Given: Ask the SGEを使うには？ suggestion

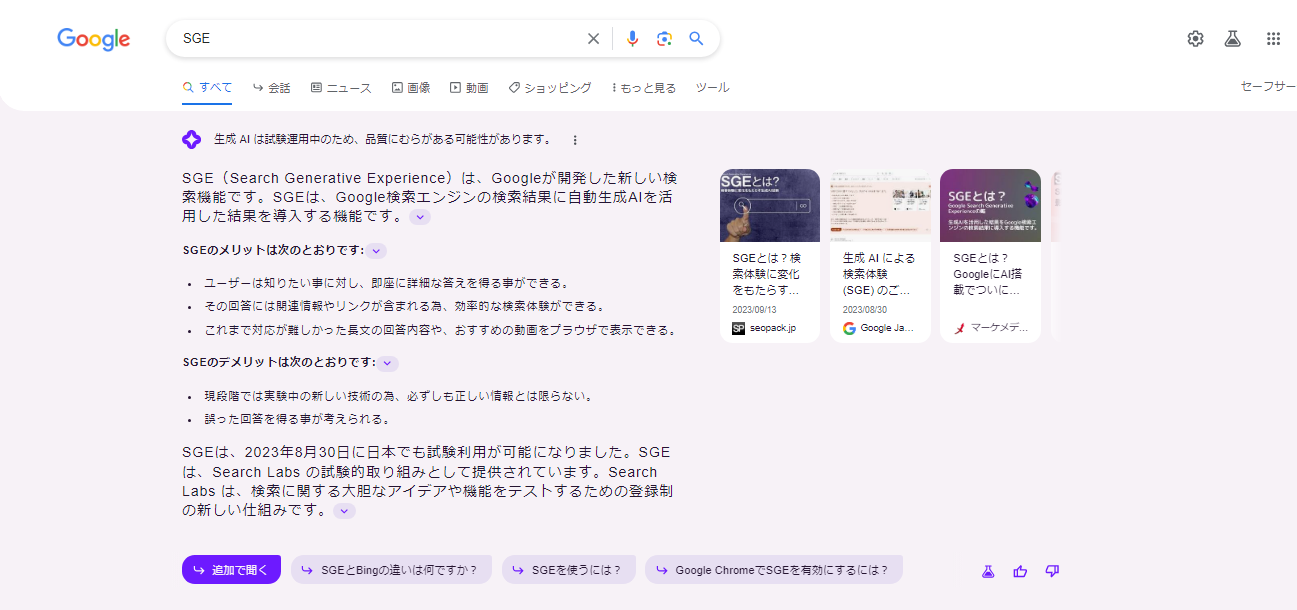Looking at the screenshot, I should [x=569, y=570].
